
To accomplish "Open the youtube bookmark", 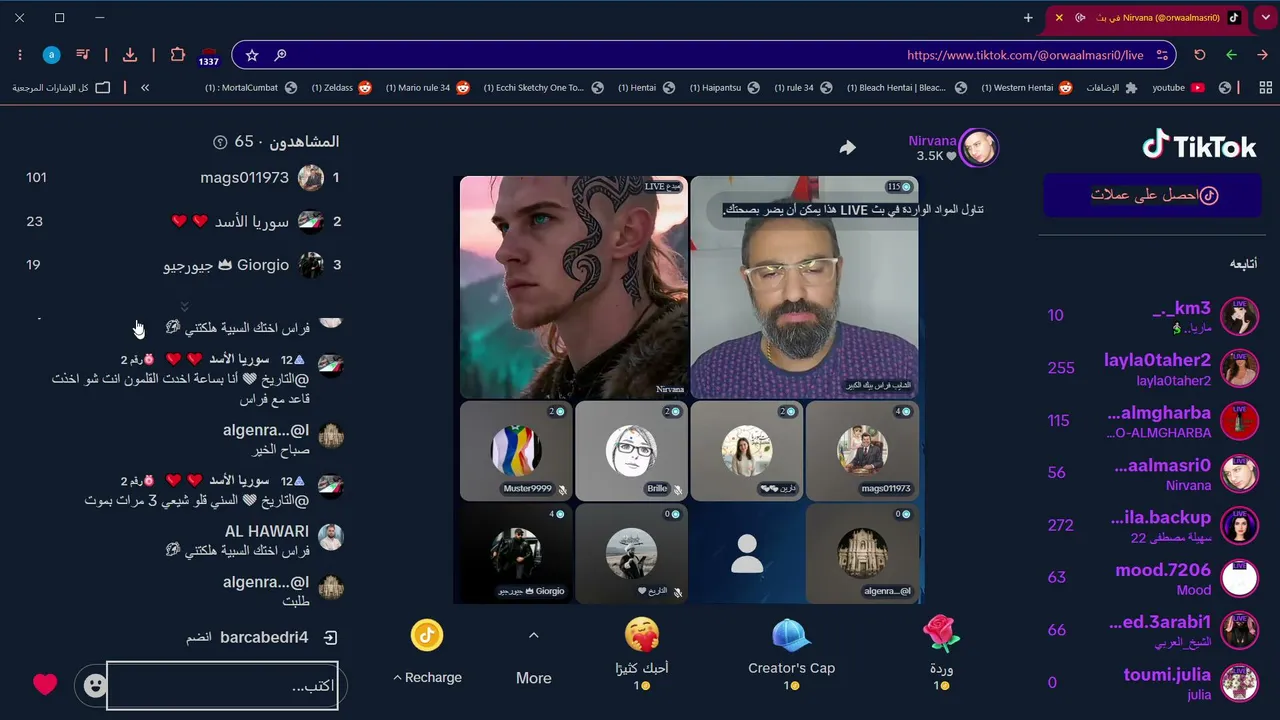I will coord(1178,88).
